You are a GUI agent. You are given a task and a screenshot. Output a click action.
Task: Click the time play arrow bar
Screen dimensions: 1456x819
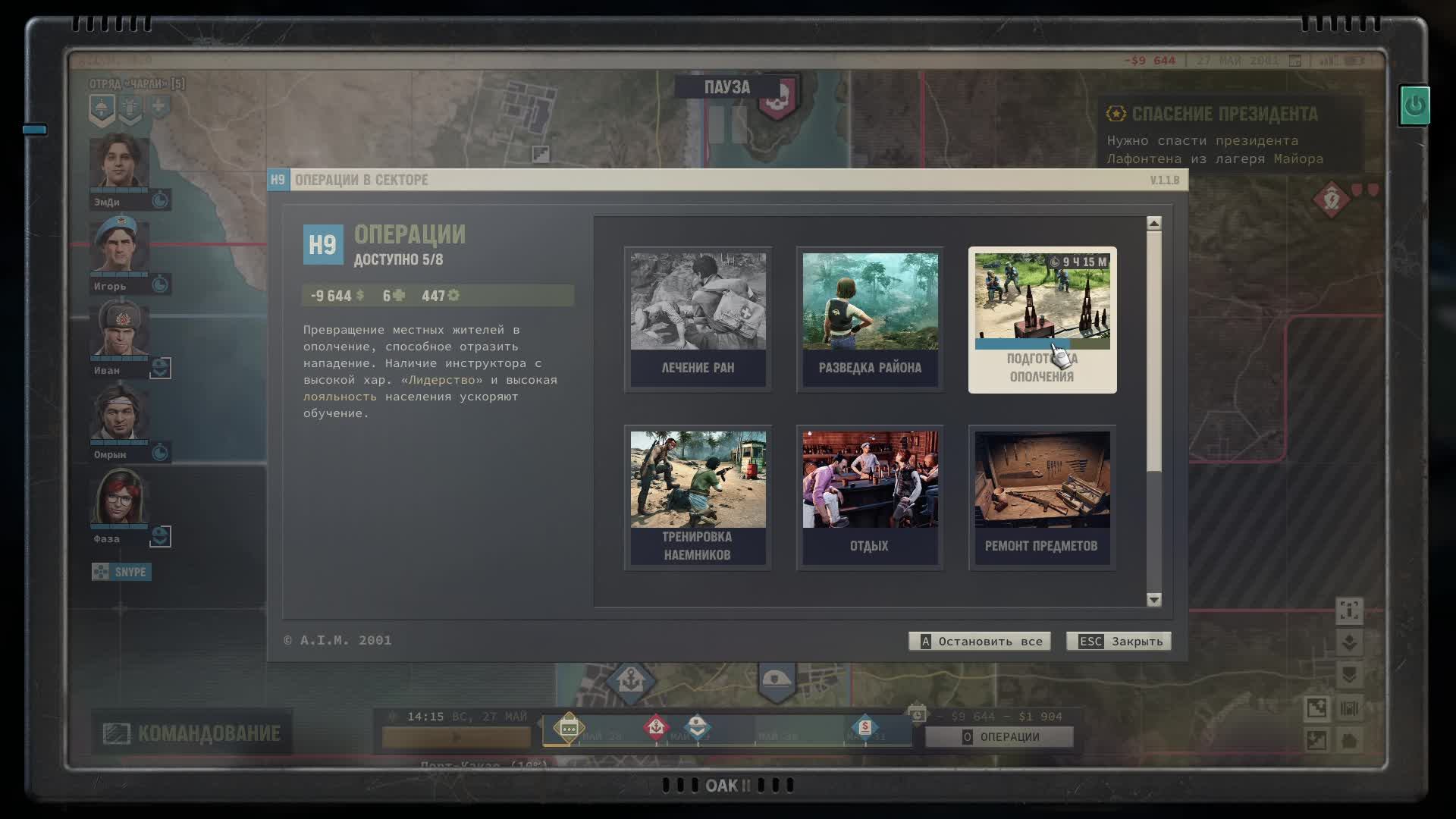point(456,737)
